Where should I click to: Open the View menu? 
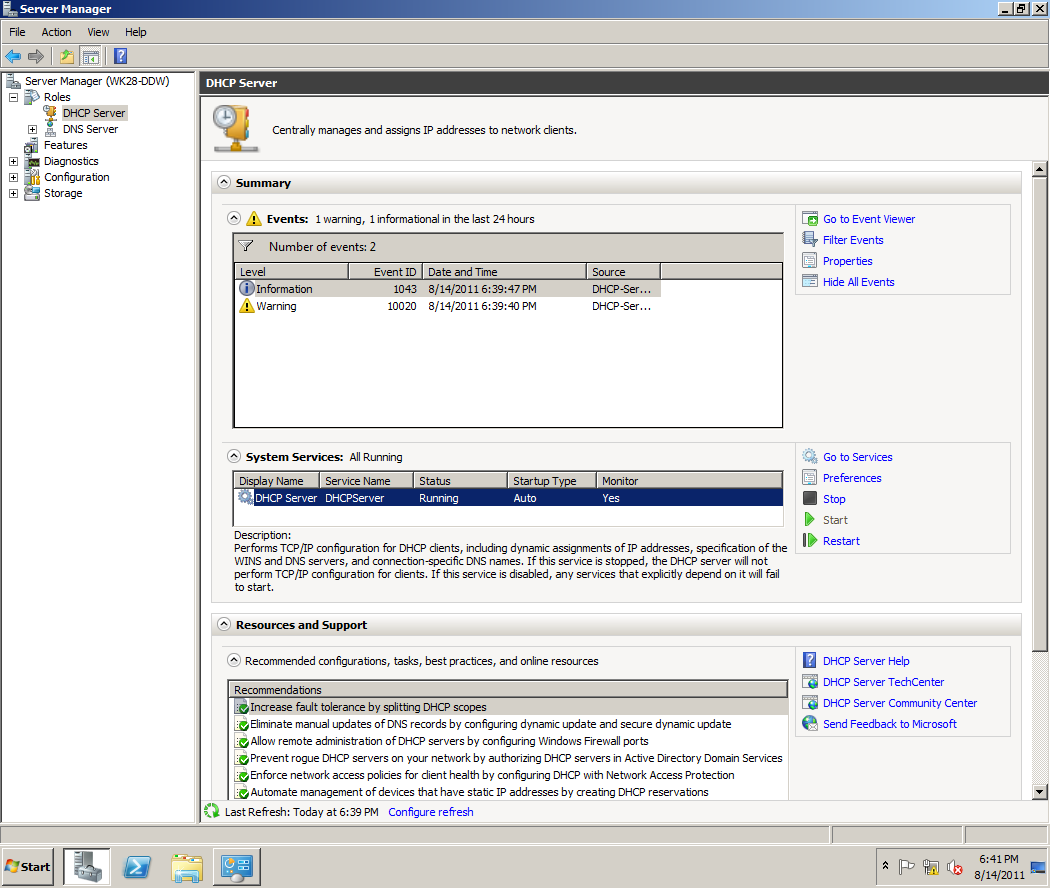point(98,32)
